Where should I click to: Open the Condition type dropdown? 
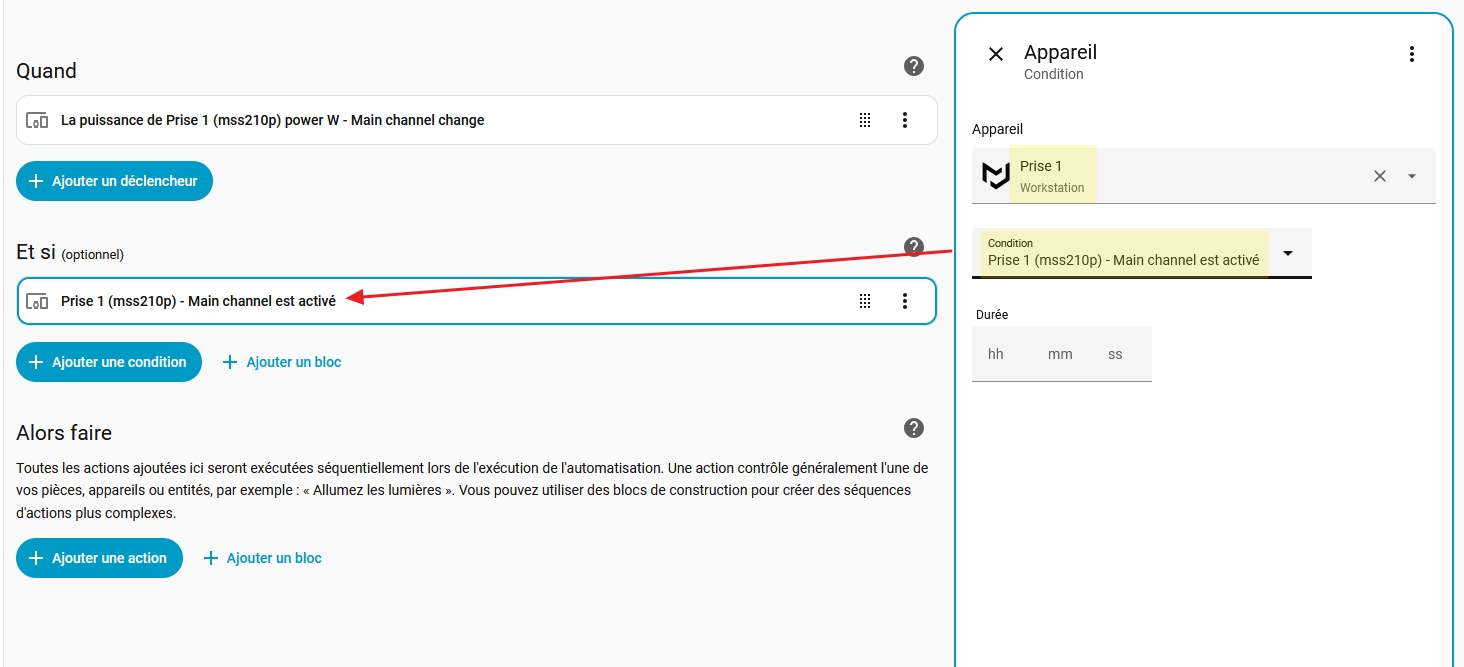(x=1288, y=253)
